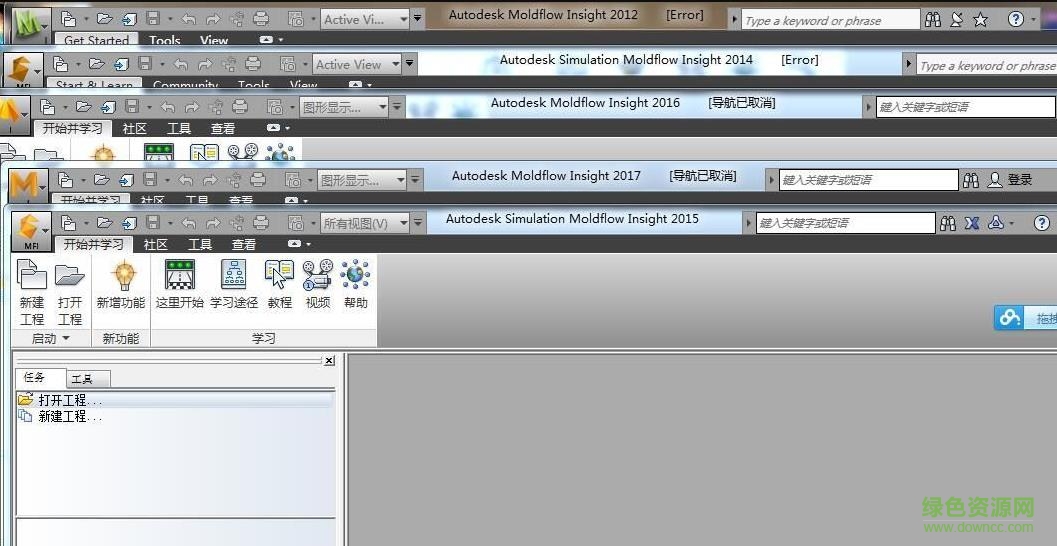Click help question mark in Insight 2015 title bar
1057x546 pixels.
click(1041, 223)
